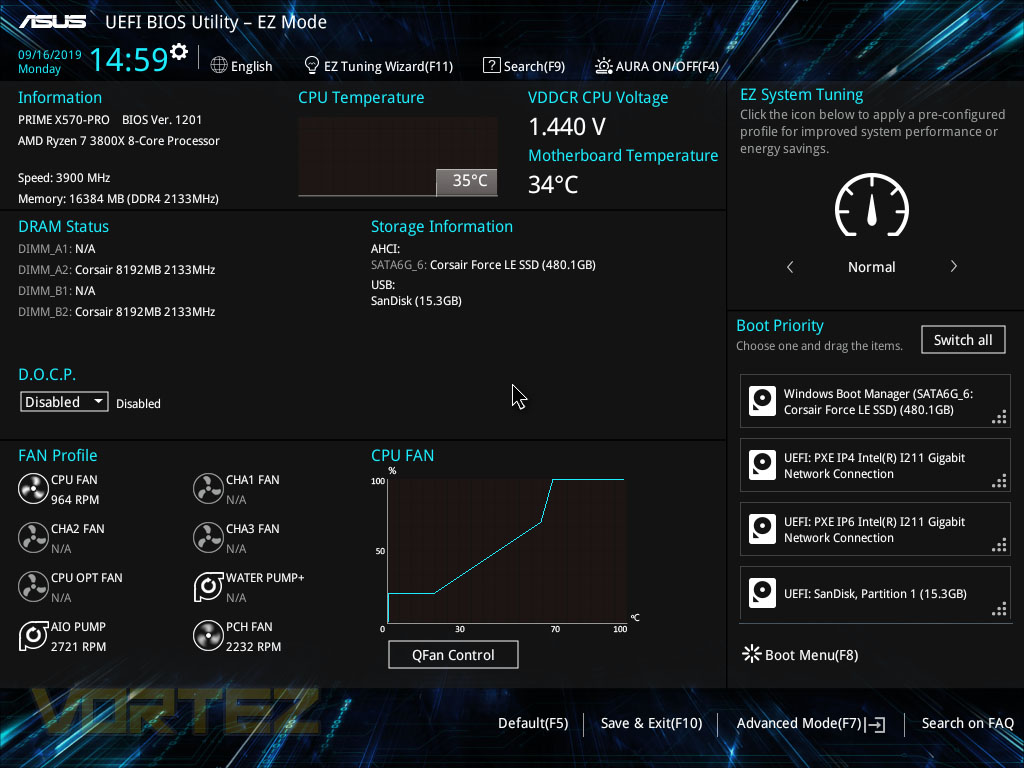Click the Search question mark icon
The height and width of the screenshot is (768, 1024).
coord(491,65)
